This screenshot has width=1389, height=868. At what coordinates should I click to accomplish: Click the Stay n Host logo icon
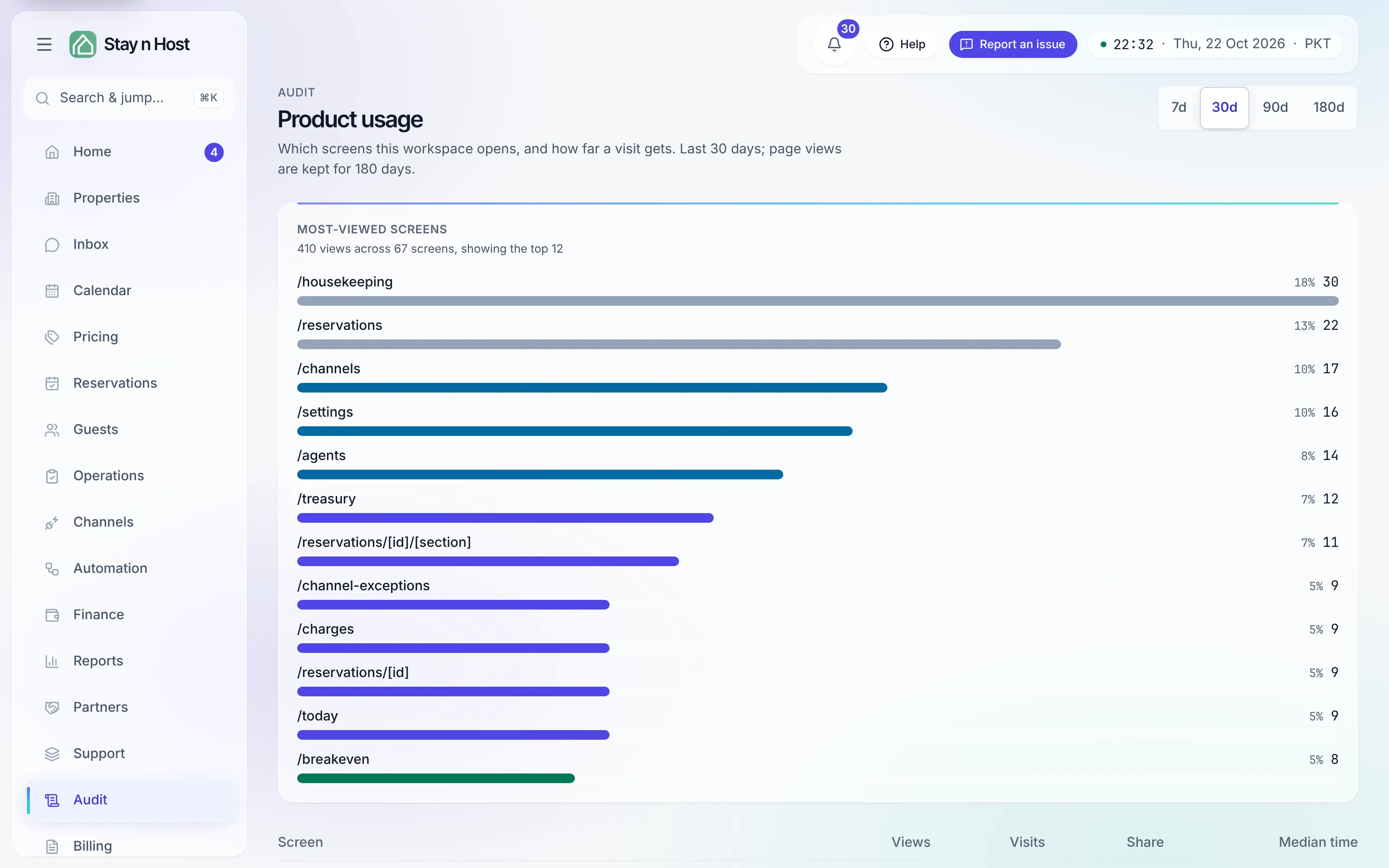pyautogui.click(x=82, y=44)
